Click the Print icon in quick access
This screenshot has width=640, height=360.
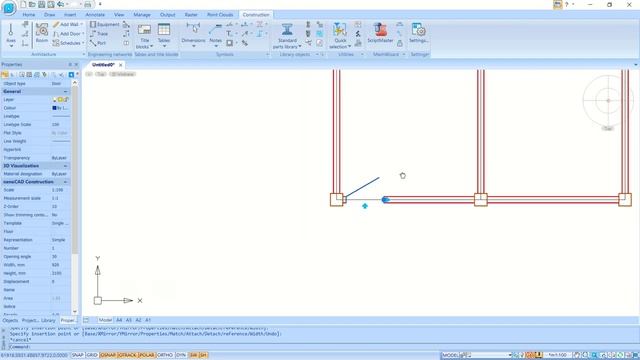87,4
